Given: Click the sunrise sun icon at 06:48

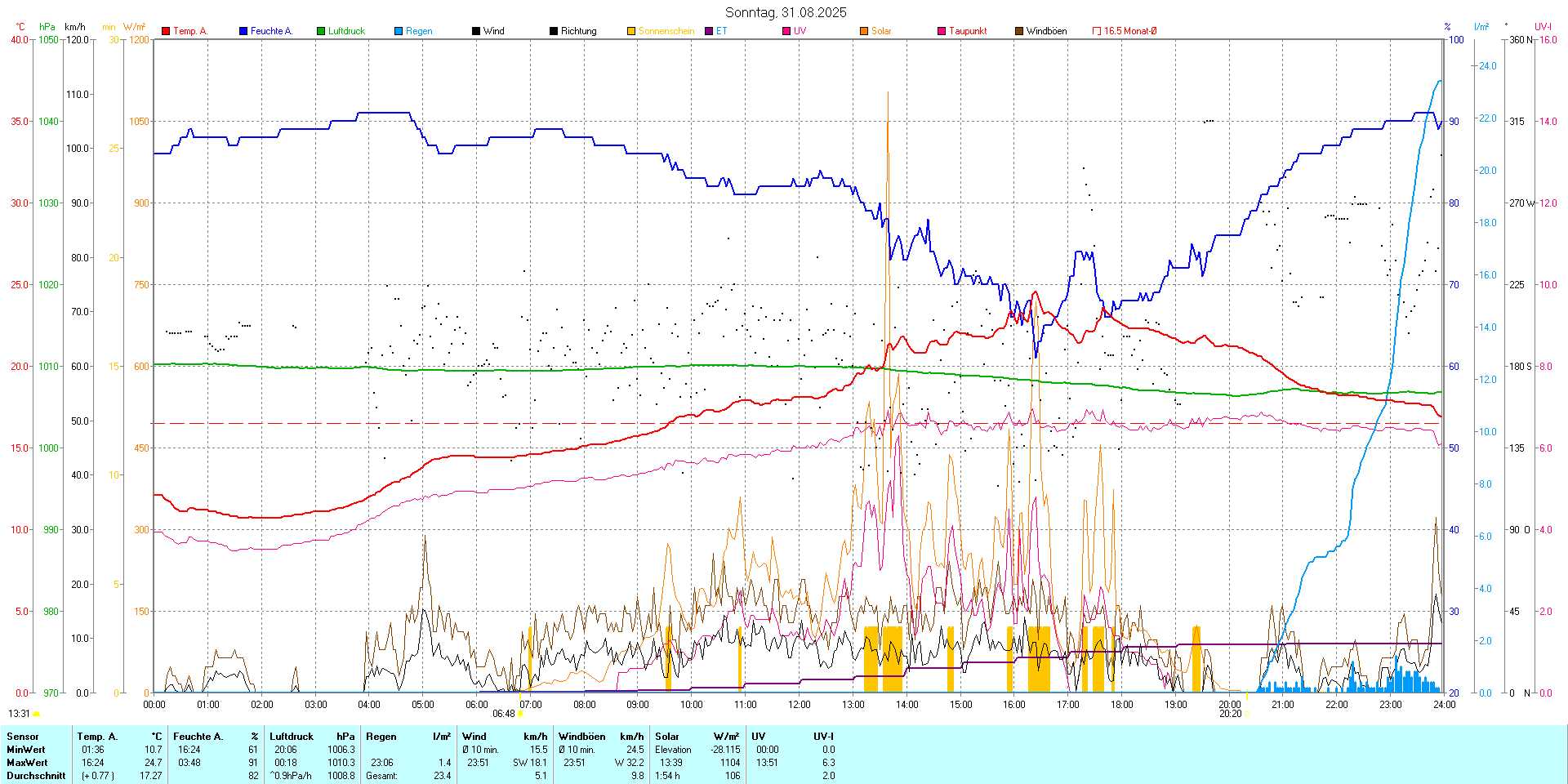Looking at the screenshot, I should pos(520,714).
